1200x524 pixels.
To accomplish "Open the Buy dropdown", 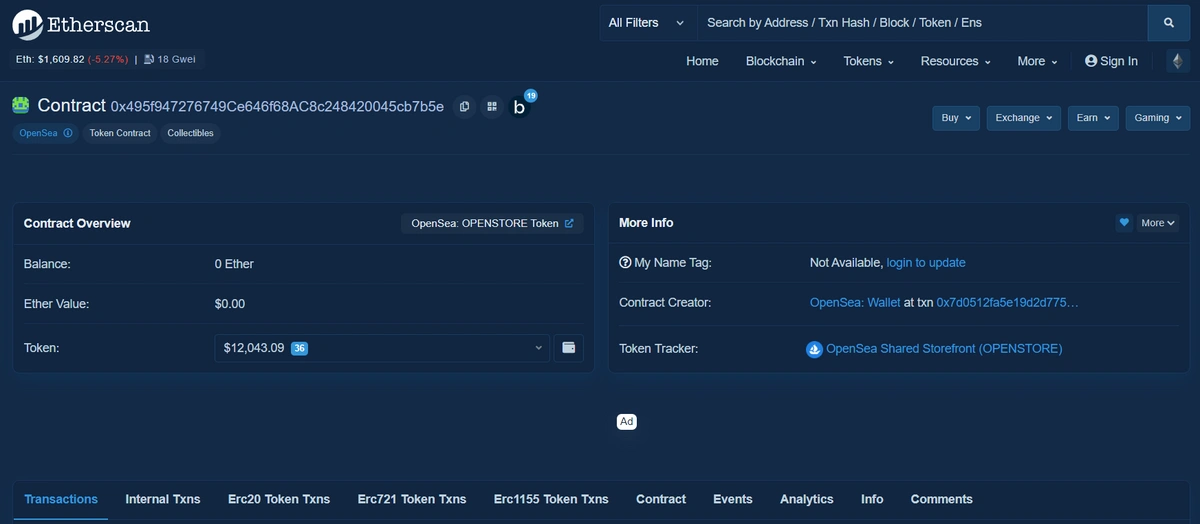I will tap(957, 118).
